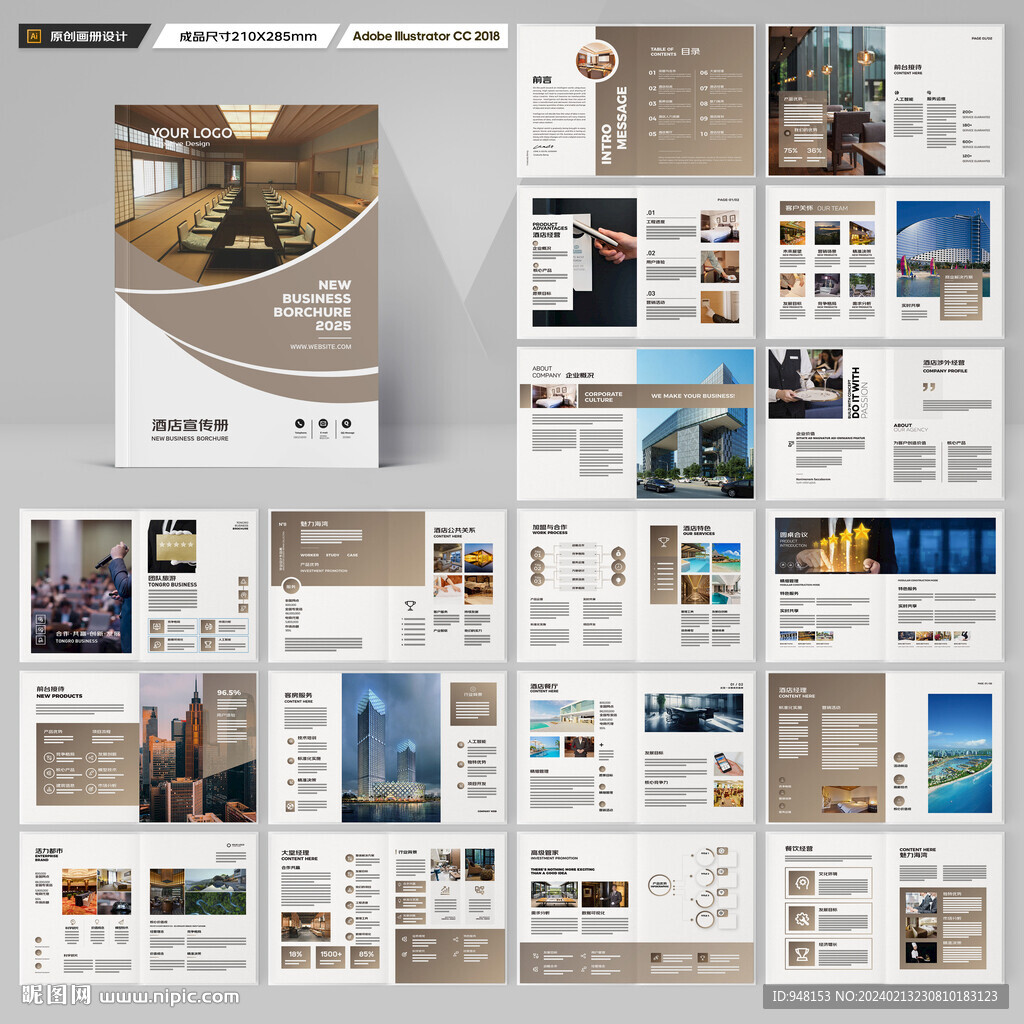Click the 'Adobe Illustrator CC 2018' label
The width and height of the screenshot is (1024, 1024).
click(426, 36)
